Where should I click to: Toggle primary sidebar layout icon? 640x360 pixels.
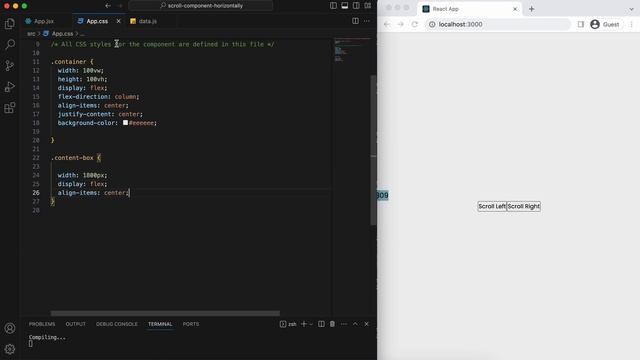coord(333,6)
